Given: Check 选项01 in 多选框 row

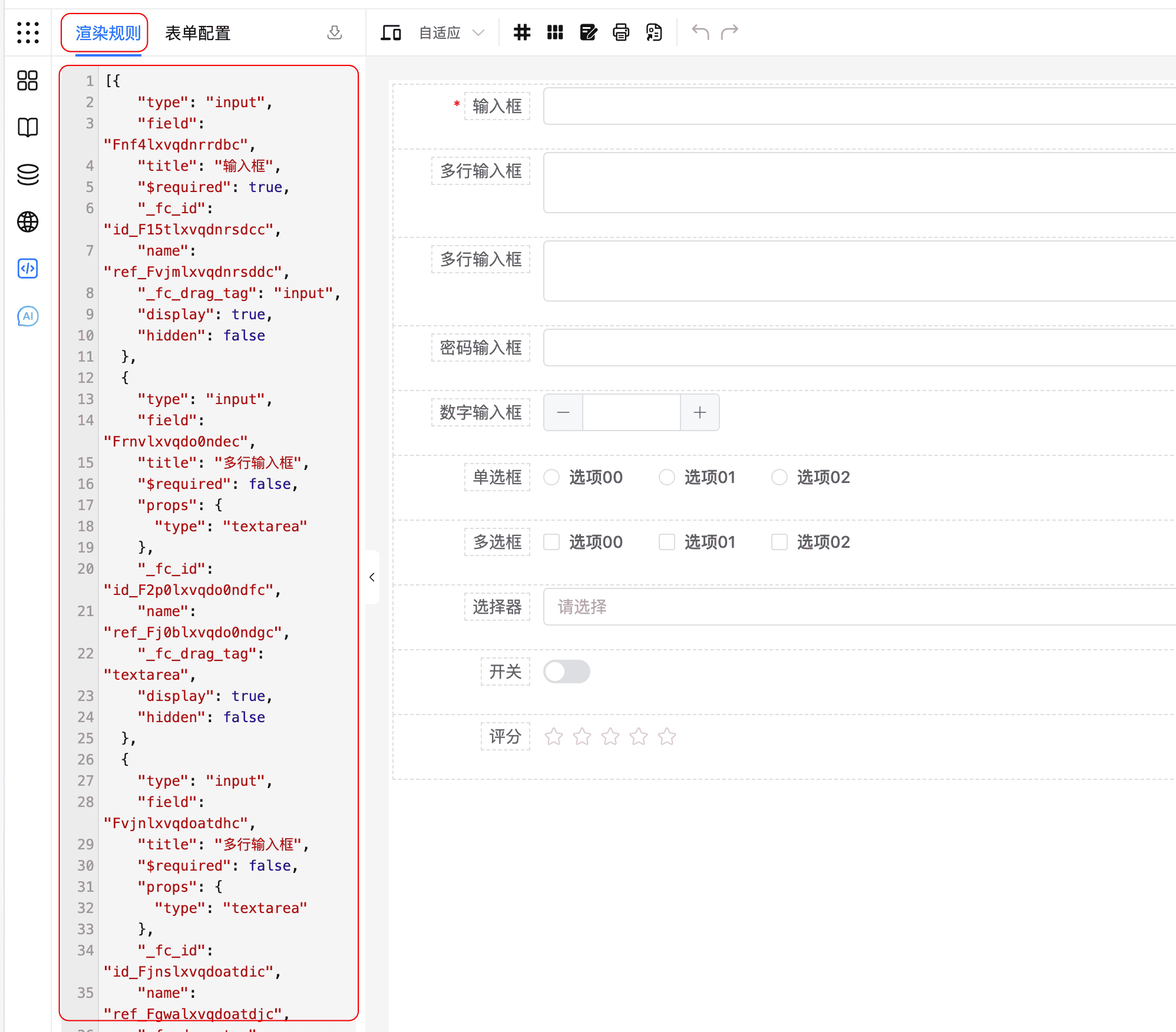Looking at the screenshot, I should point(666,542).
